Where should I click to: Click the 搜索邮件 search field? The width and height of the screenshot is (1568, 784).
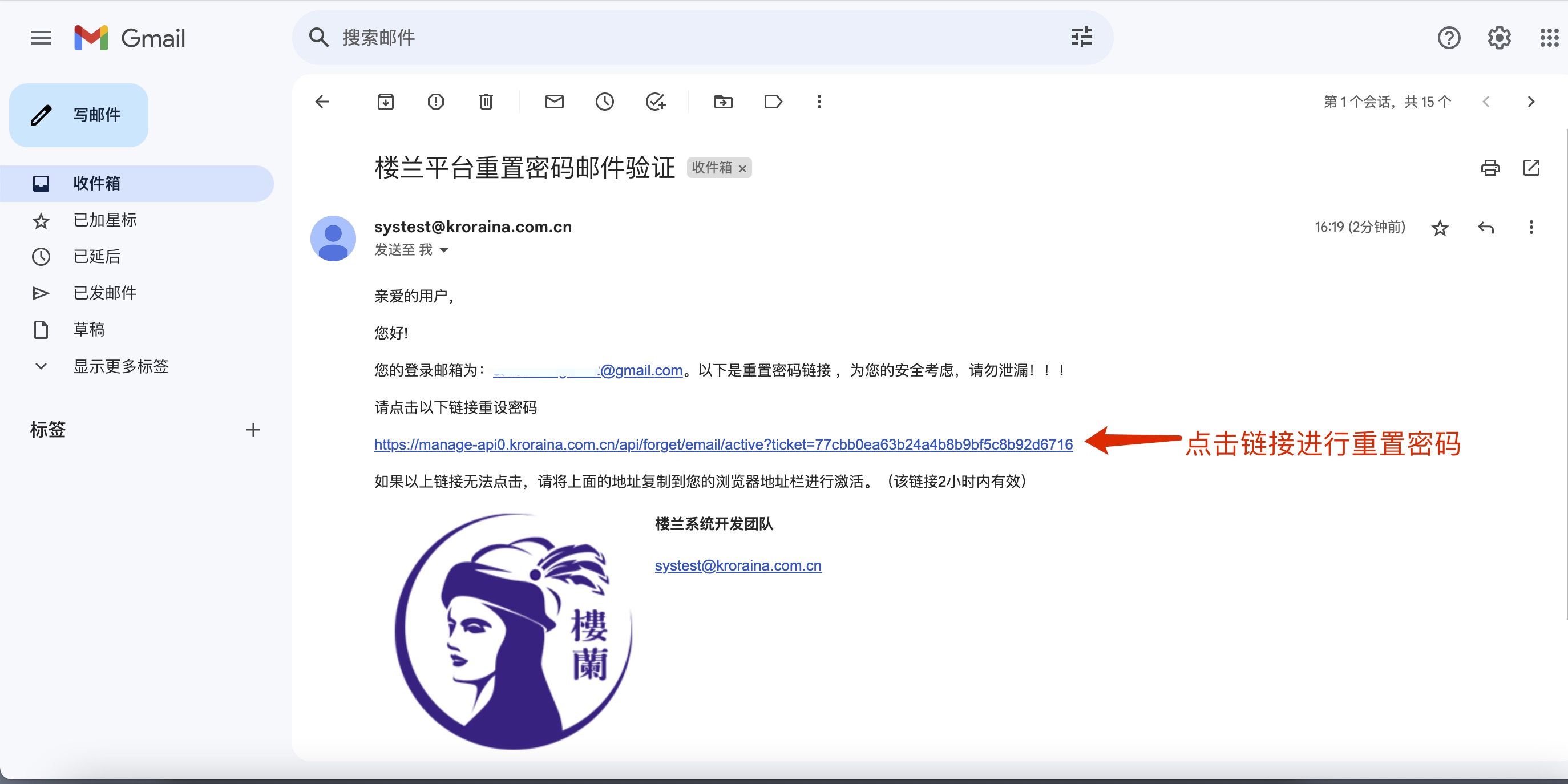click(x=669, y=38)
